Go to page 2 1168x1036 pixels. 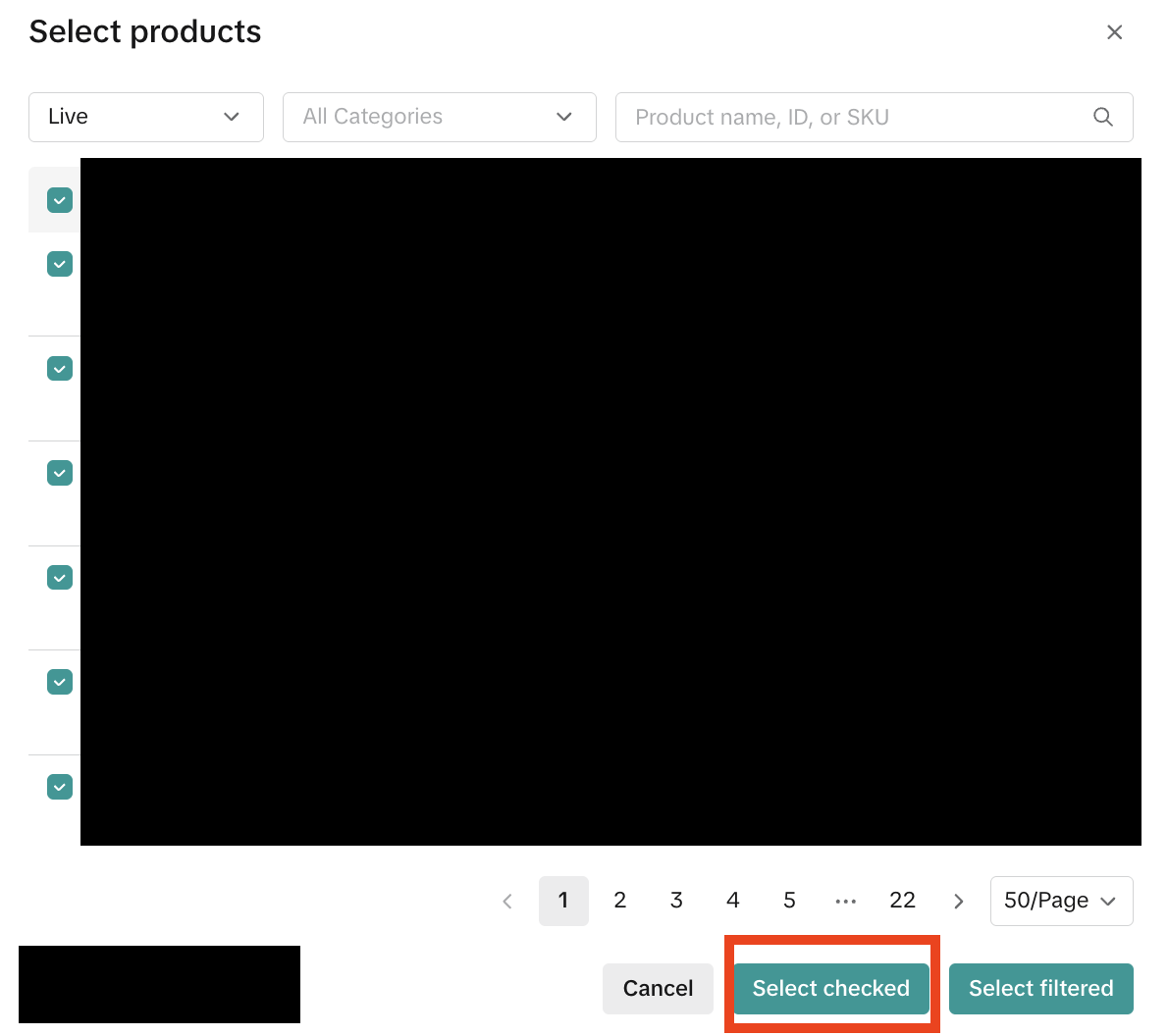pyautogui.click(x=619, y=901)
